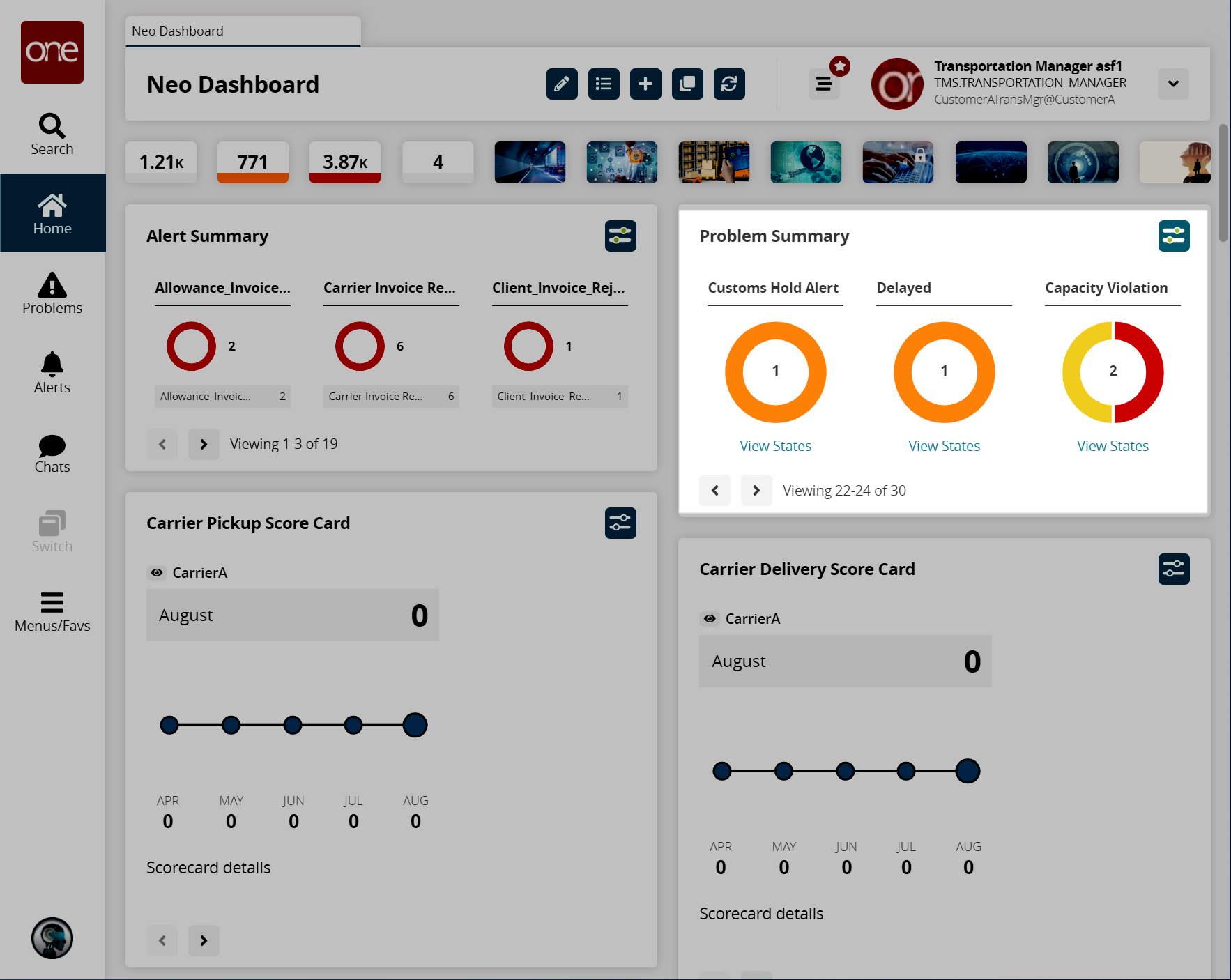The image size is (1231, 980).
Task: Open the list view icon in header
Action: [604, 84]
